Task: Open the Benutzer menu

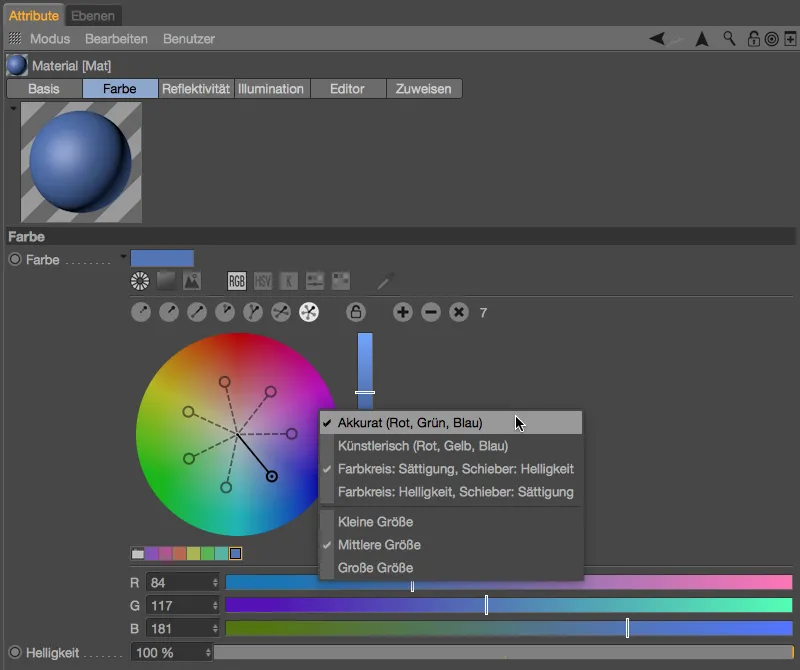Action: [189, 39]
